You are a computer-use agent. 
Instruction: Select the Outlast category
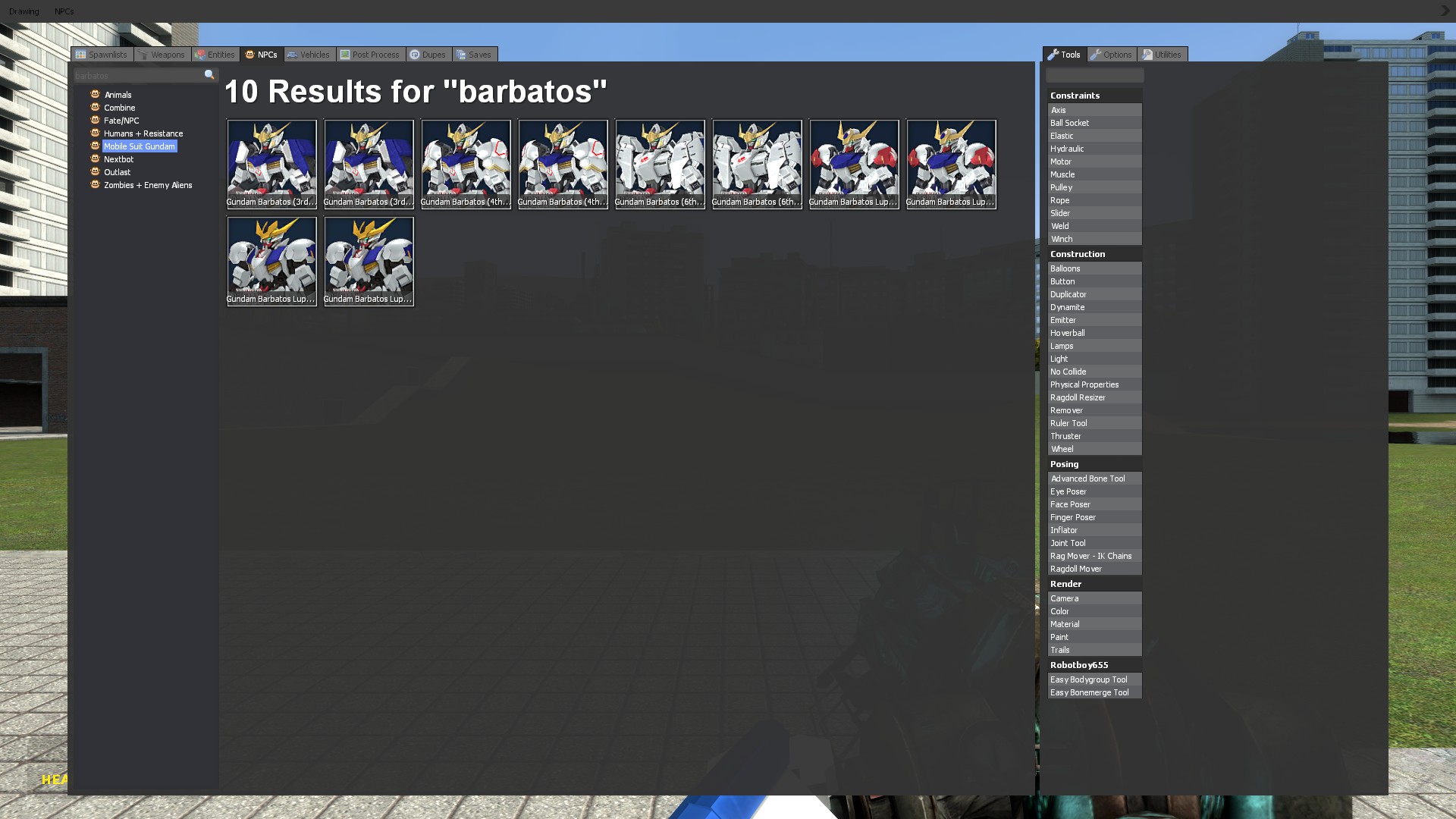tap(117, 172)
